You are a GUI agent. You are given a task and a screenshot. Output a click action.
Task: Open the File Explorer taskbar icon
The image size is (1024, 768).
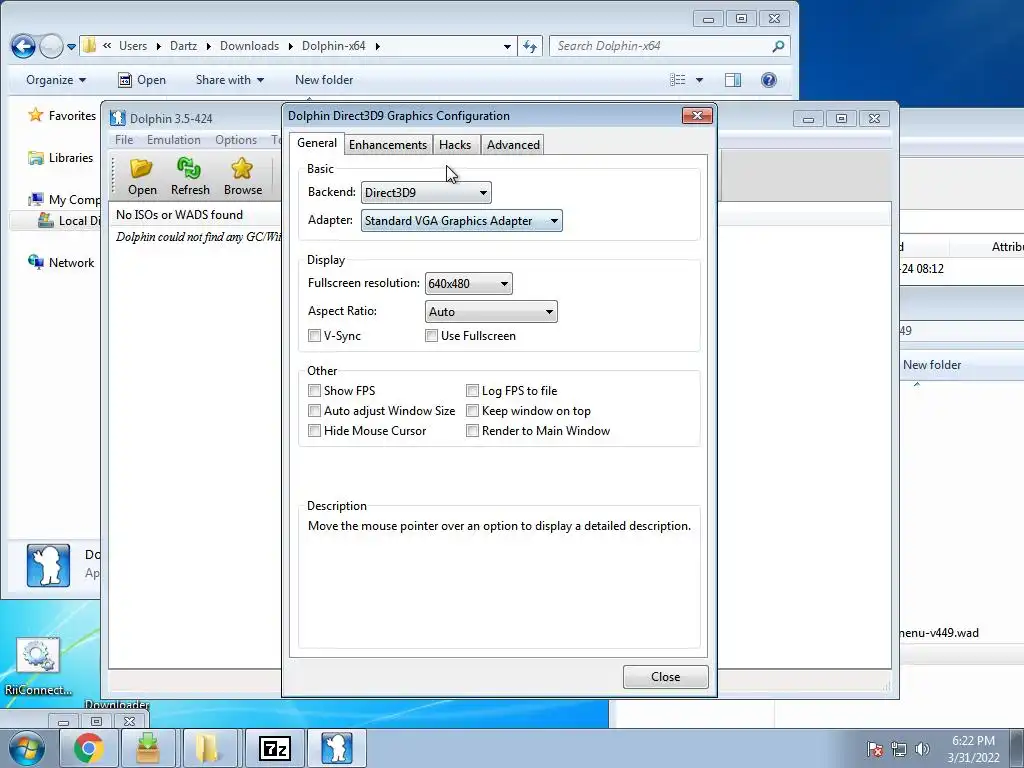pos(208,748)
